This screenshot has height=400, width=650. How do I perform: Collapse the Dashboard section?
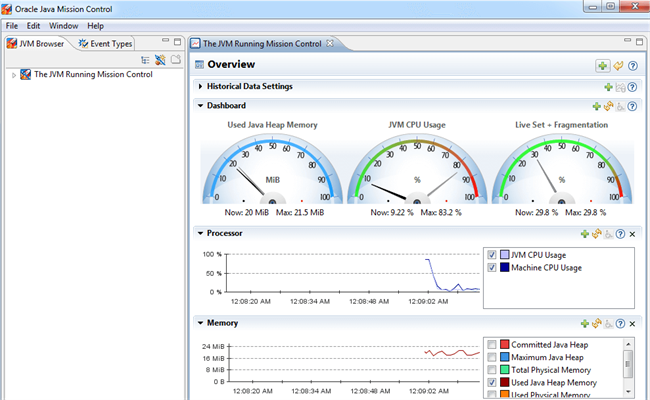pos(200,105)
